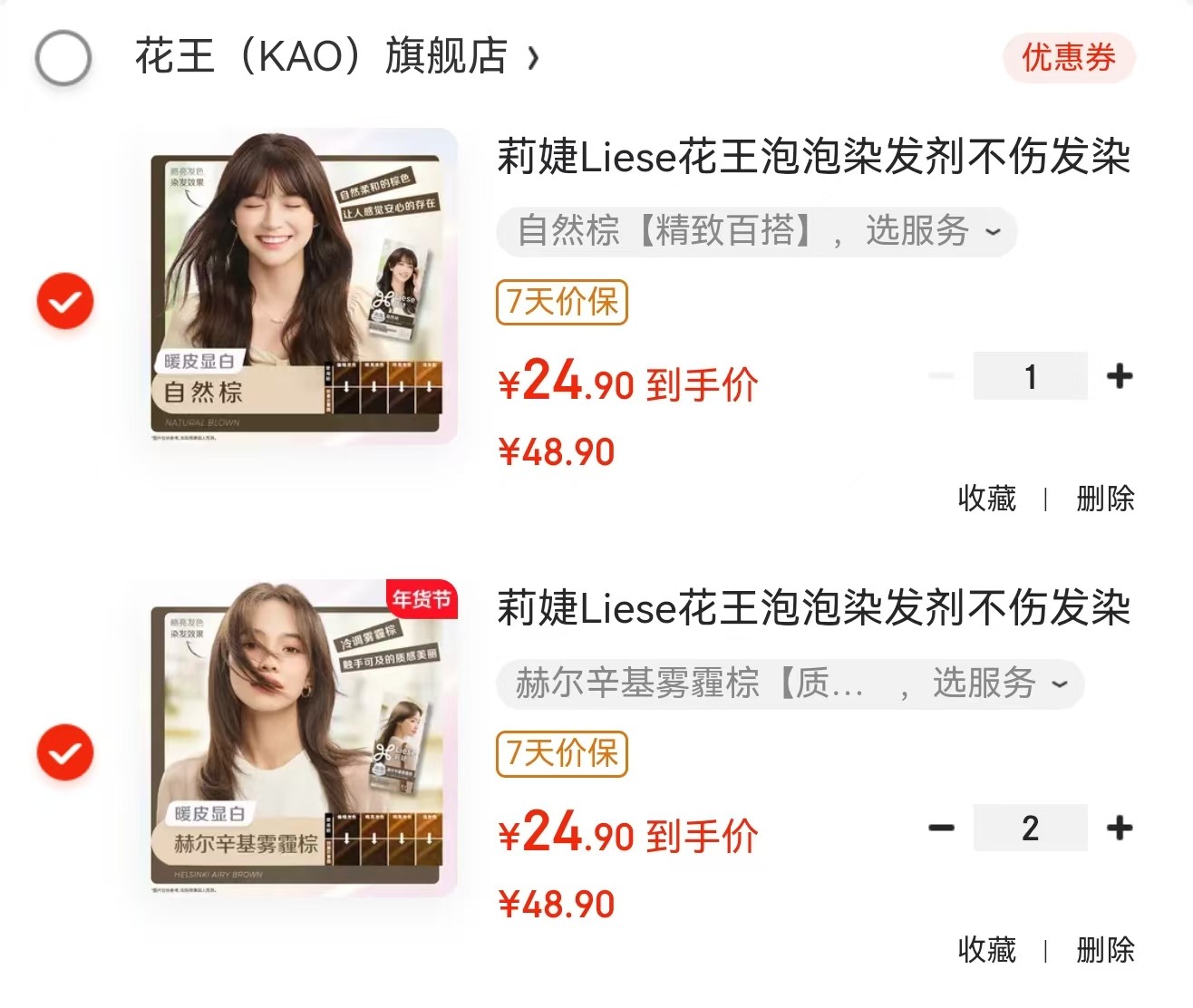Viewport: 1193px width, 1008px height.
Task: Decrease quantity of 赫尔辛基雾霾棕 item
Action: [942, 827]
